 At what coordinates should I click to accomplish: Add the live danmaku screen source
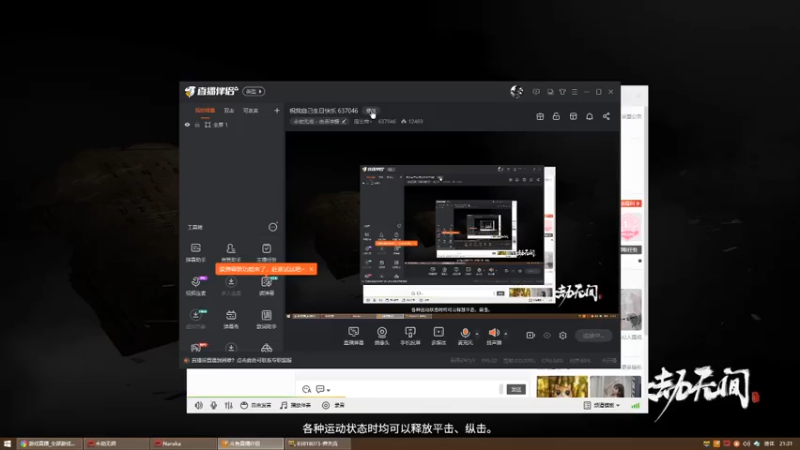[353, 336]
